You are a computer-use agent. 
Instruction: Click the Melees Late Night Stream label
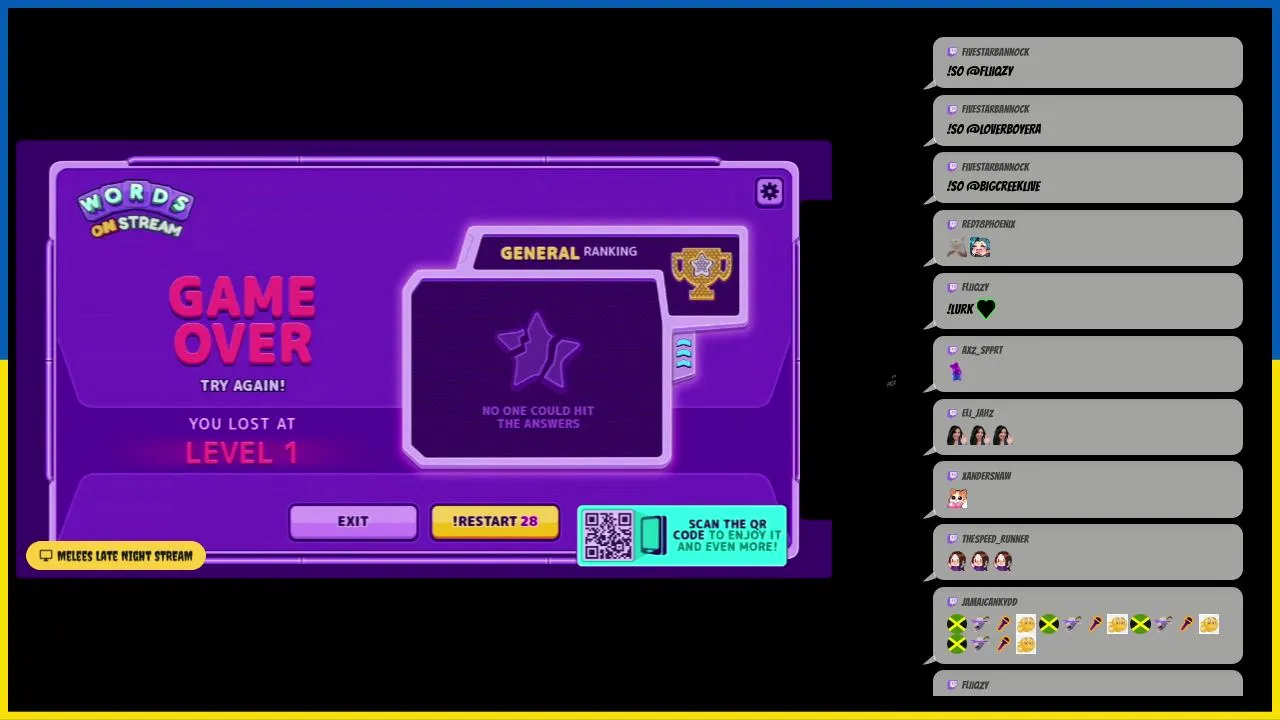tap(116, 556)
